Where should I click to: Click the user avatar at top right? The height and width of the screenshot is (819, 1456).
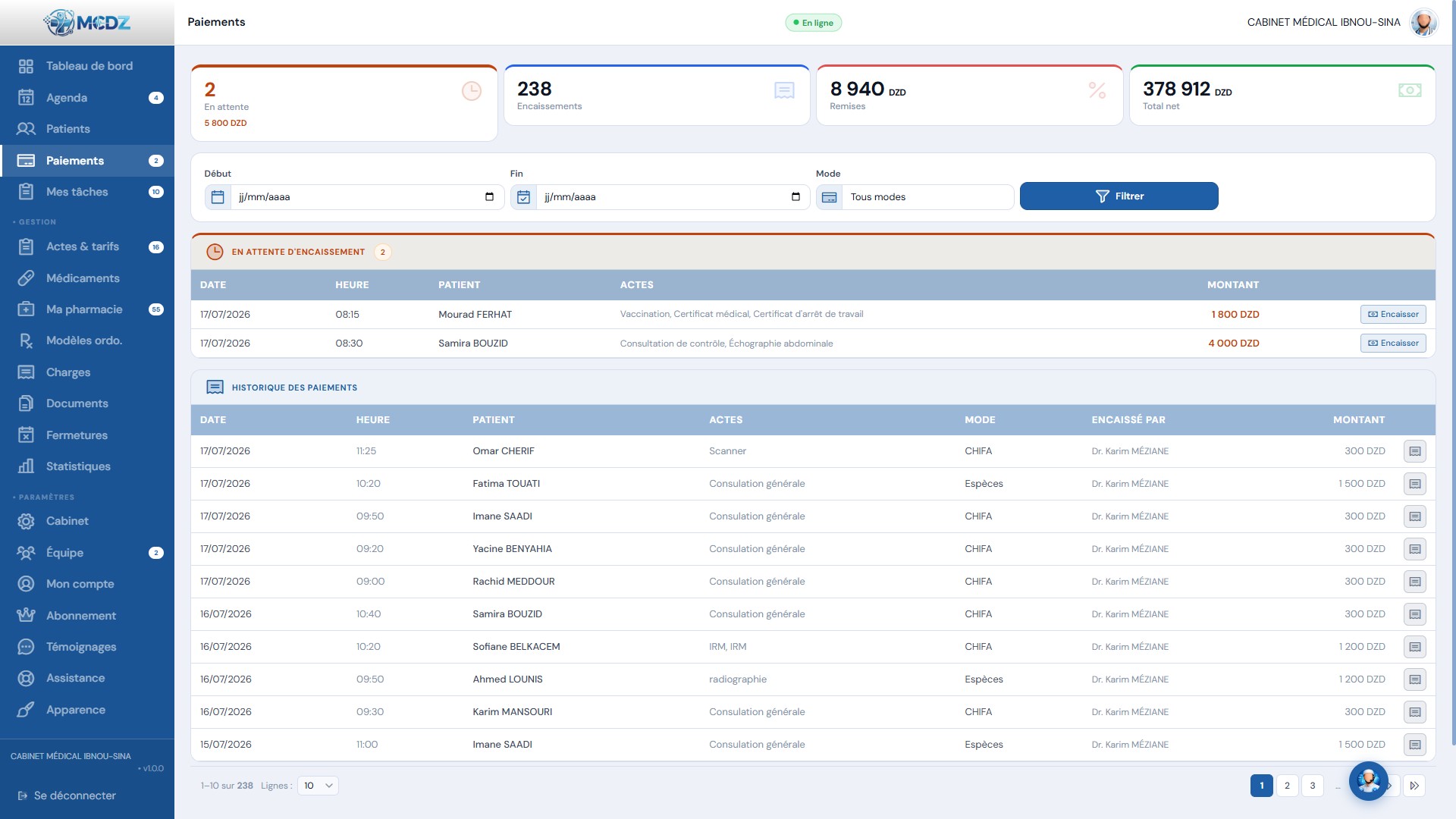pos(1423,22)
